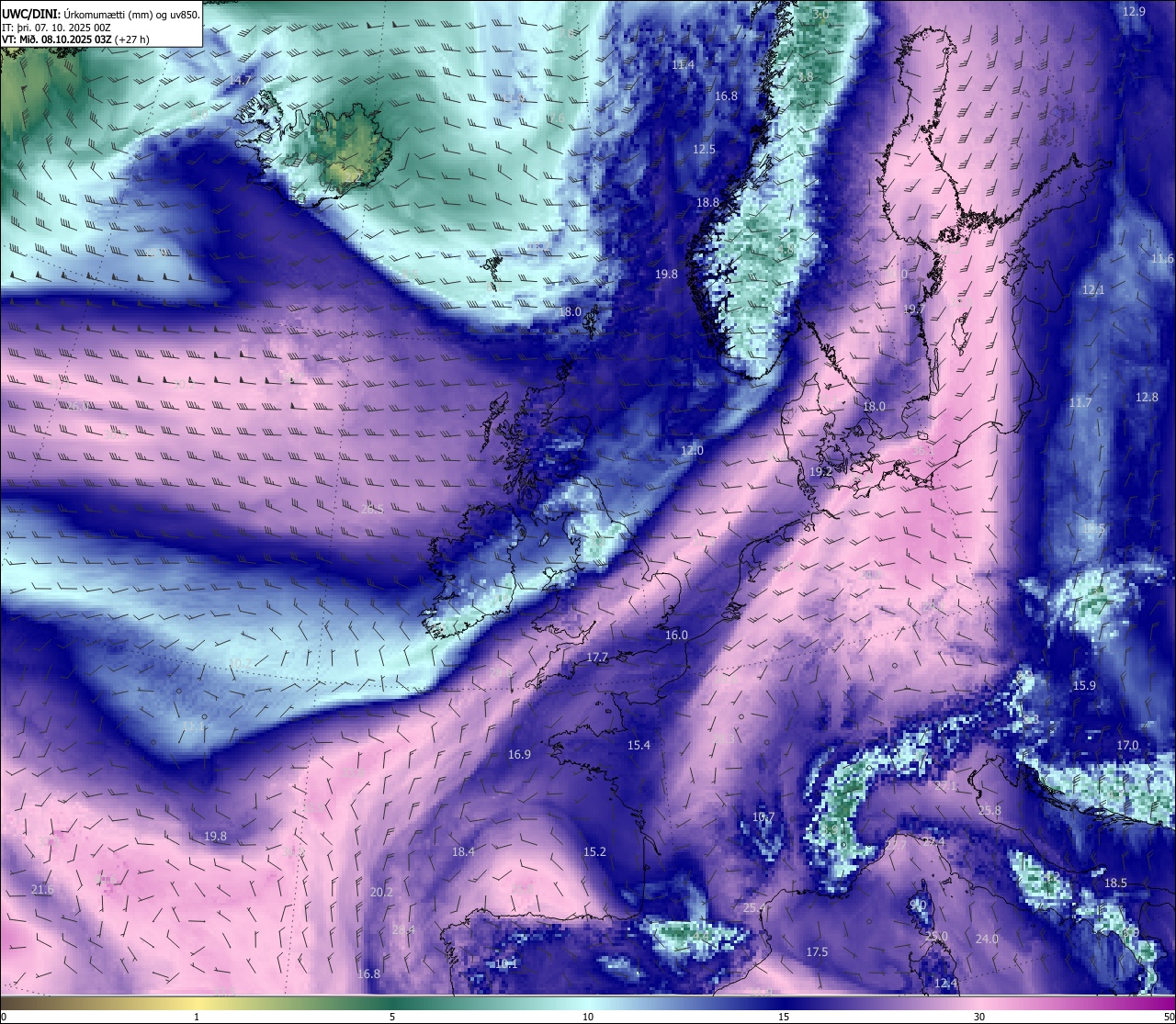Select the 27.1 value label
The height and width of the screenshot is (1024, 1176).
coord(945,786)
